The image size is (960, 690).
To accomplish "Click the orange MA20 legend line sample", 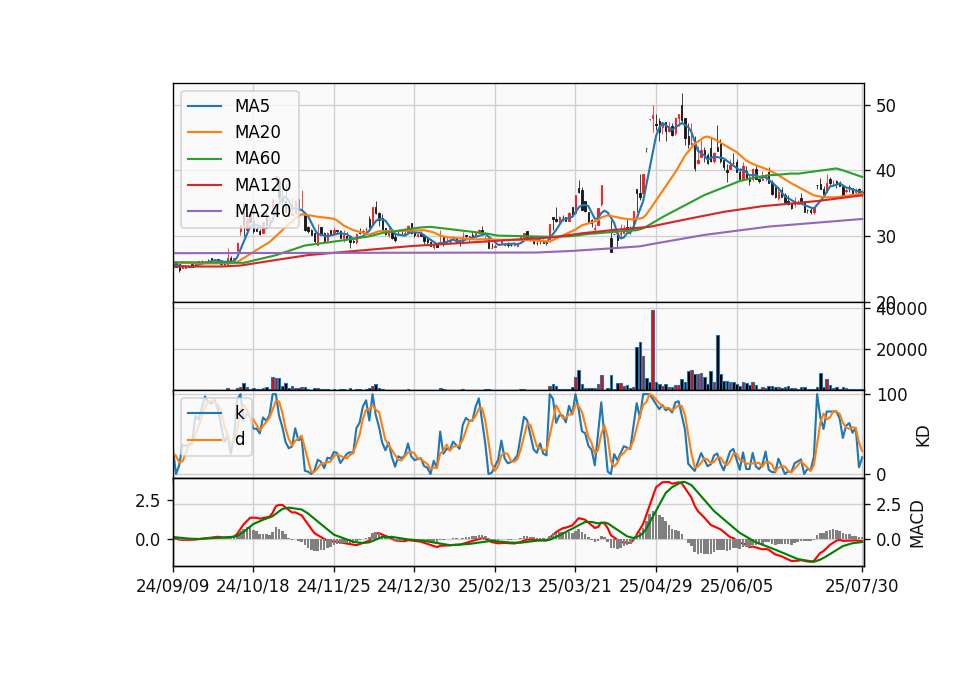I will tap(204, 132).
